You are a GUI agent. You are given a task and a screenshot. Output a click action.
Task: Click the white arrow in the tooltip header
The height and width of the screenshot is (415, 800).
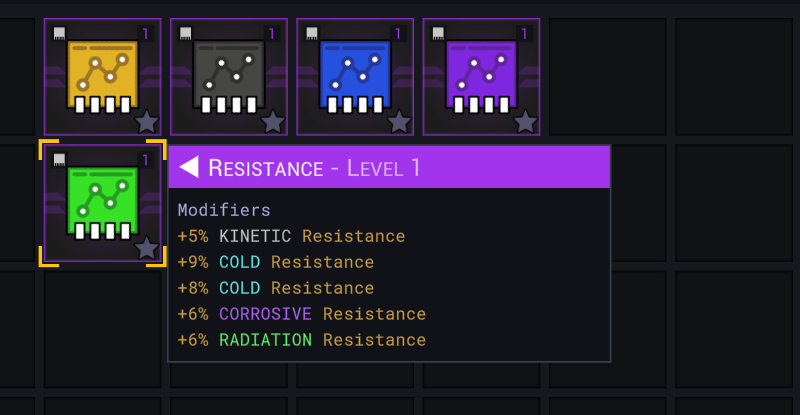coord(188,167)
